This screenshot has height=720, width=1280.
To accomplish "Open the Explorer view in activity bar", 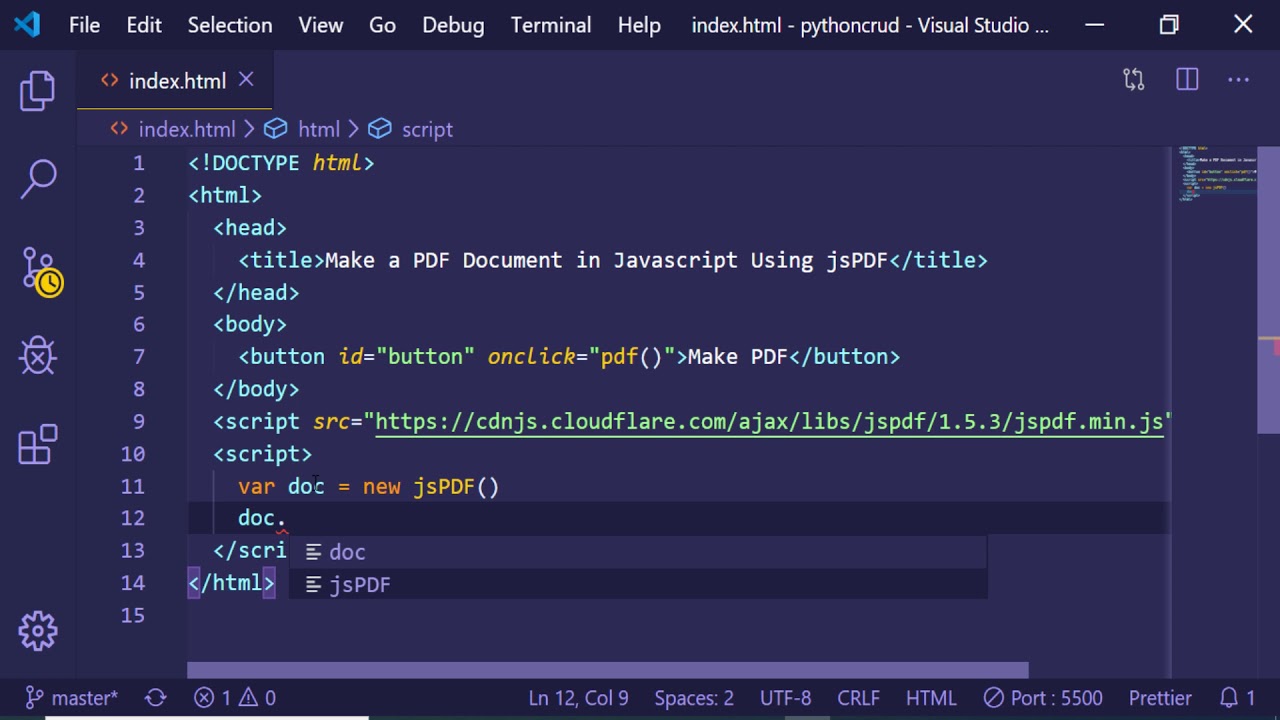I will pos(38,91).
